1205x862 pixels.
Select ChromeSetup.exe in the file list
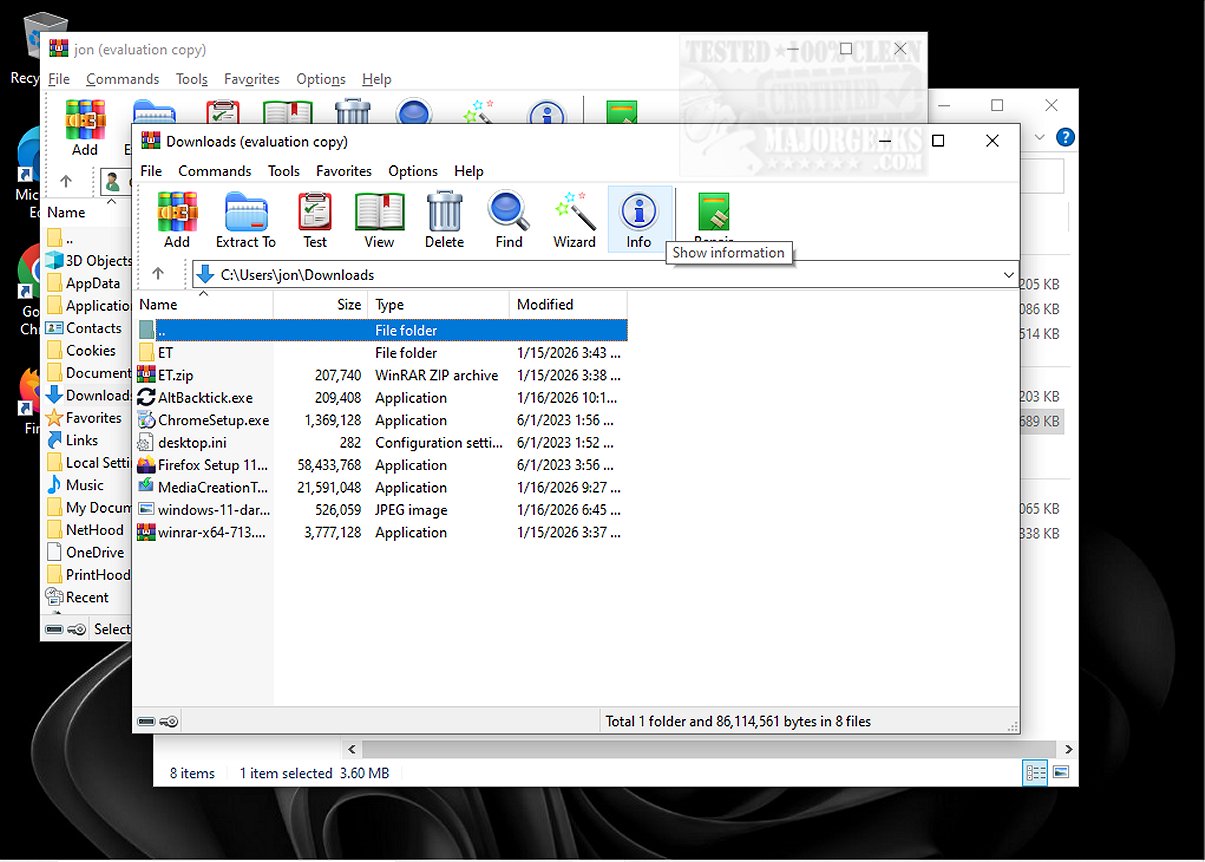(213, 420)
